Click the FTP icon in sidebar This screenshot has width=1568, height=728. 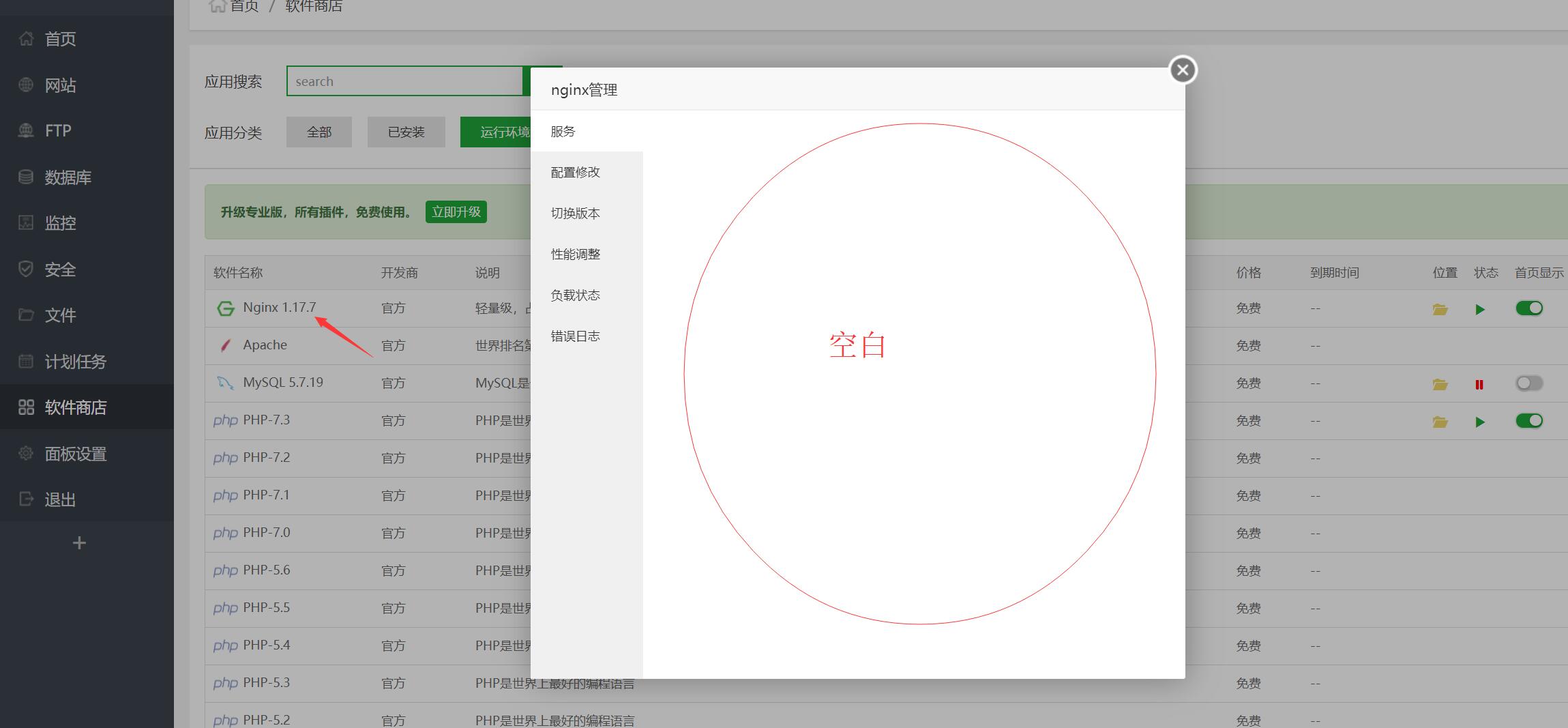(x=26, y=130)
